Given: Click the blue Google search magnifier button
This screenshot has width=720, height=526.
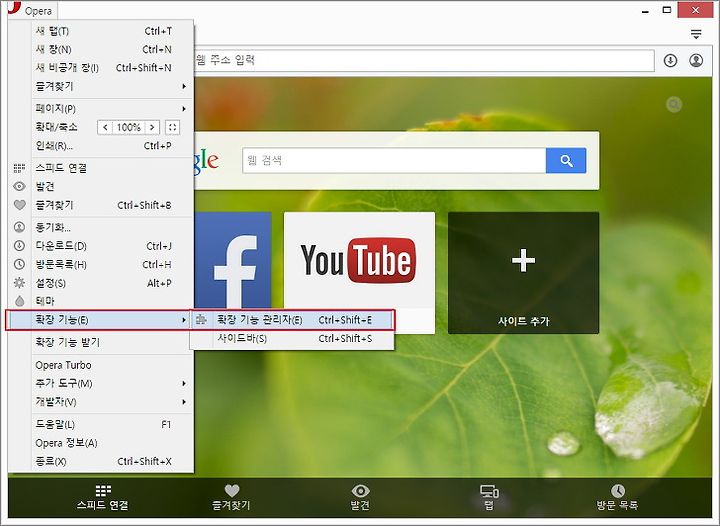Looking at the screenshot, I should [x=566, y=161].
